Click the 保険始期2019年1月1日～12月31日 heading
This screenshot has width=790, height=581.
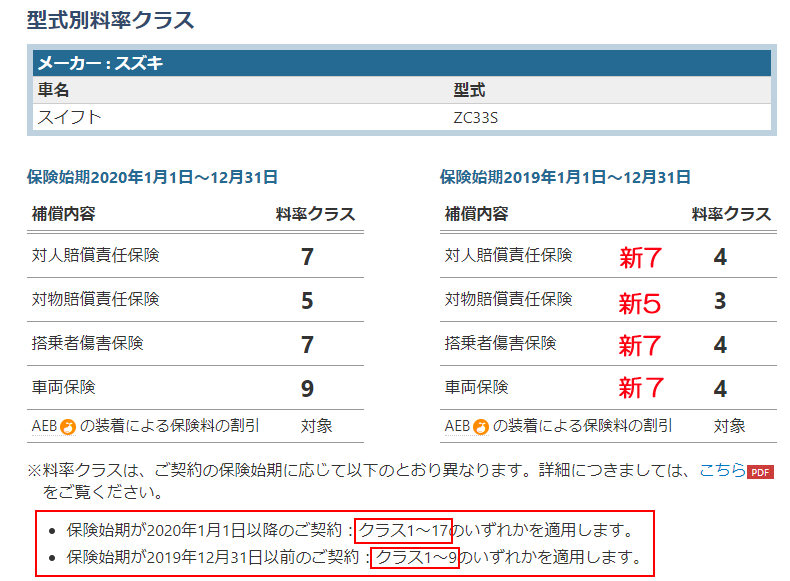tap(565, 177)
